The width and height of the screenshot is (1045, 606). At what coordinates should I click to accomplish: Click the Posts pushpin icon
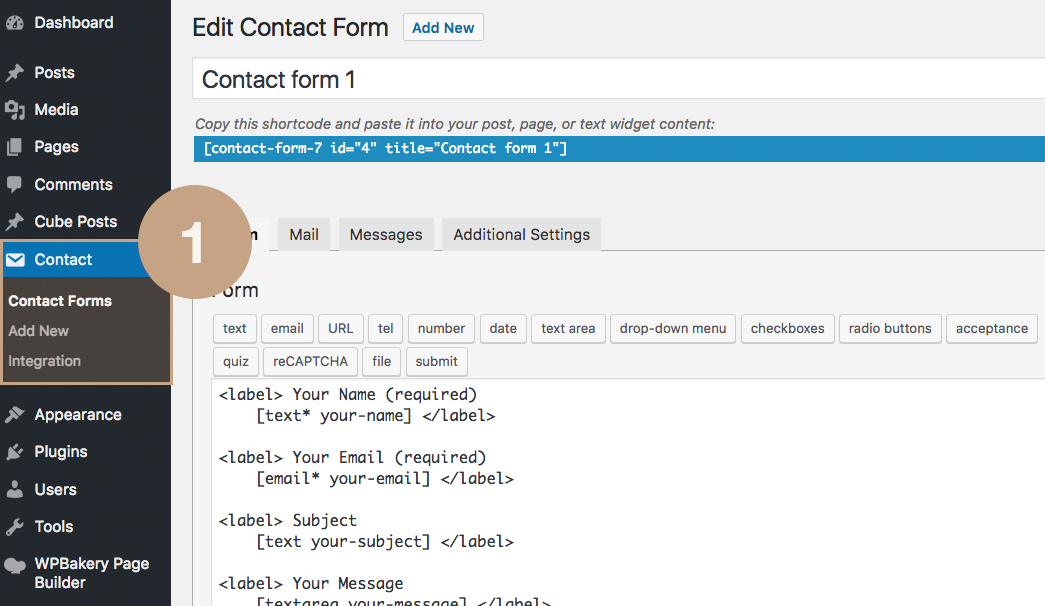point(14,73)
